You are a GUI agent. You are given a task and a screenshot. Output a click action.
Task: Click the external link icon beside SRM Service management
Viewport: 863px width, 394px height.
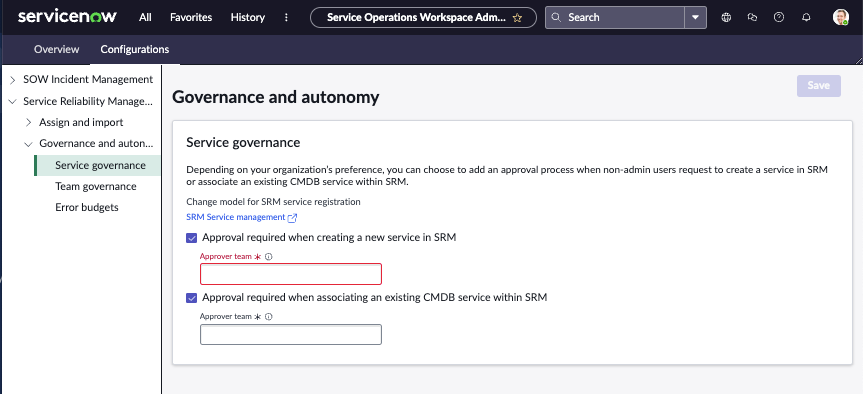(x=292, y=218)
